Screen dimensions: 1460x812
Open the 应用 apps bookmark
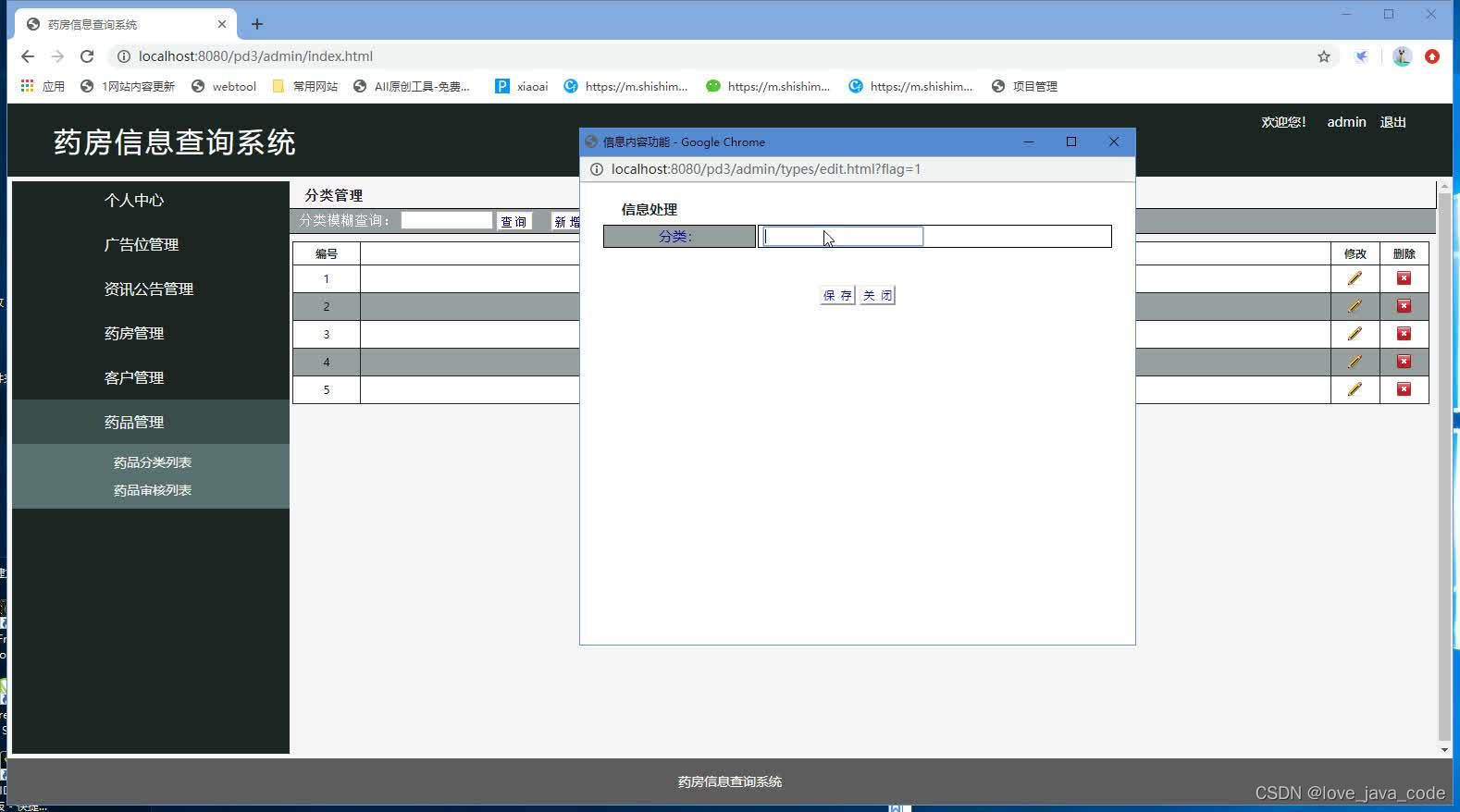[43, 86]
